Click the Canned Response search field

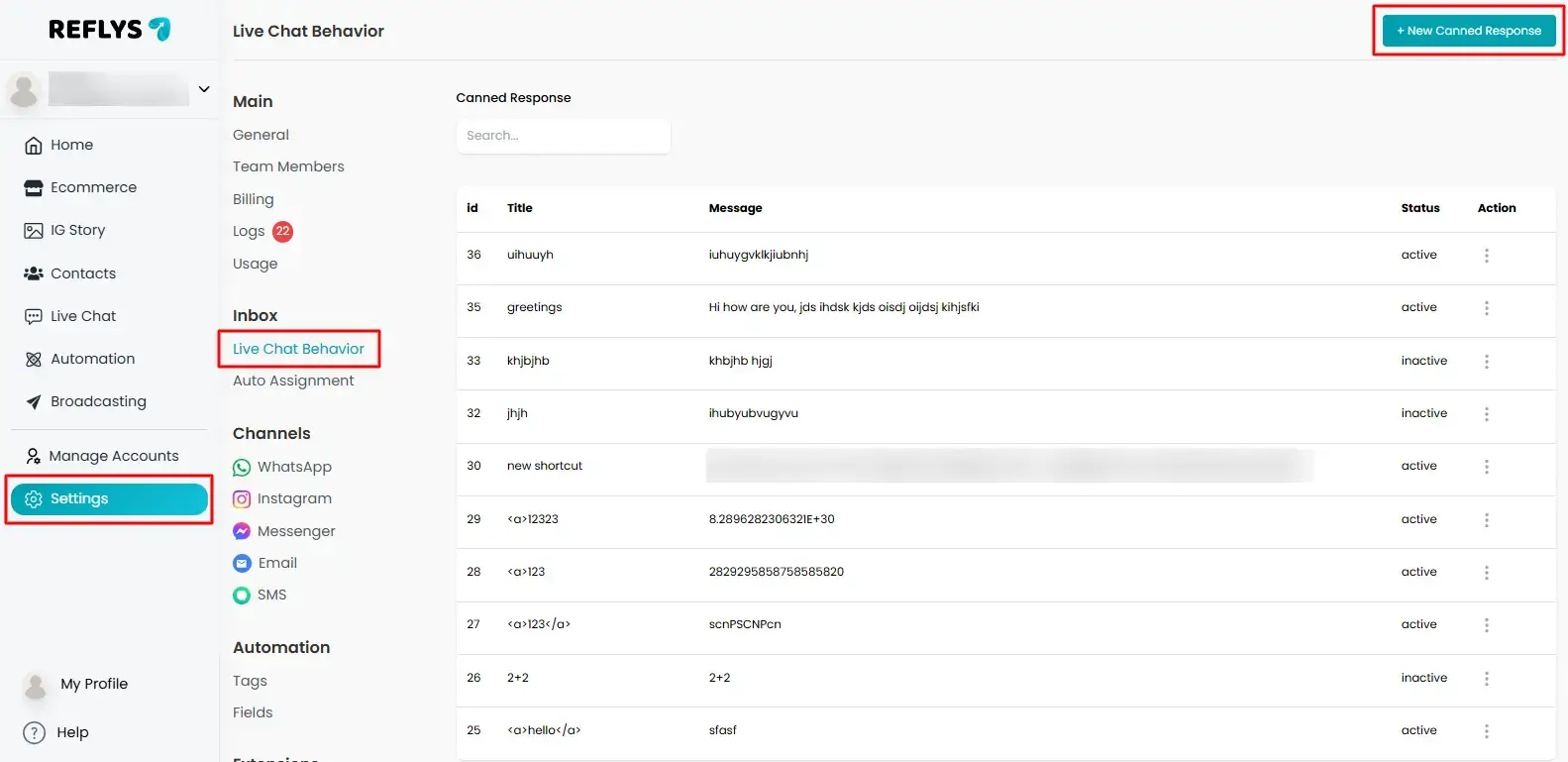click(563, 136)
